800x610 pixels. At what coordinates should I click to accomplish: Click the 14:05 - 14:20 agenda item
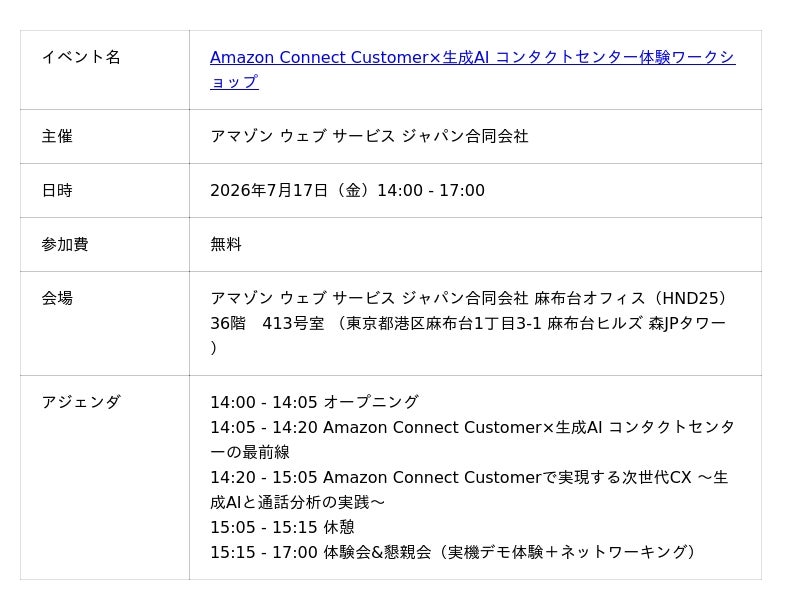point(472,427)
